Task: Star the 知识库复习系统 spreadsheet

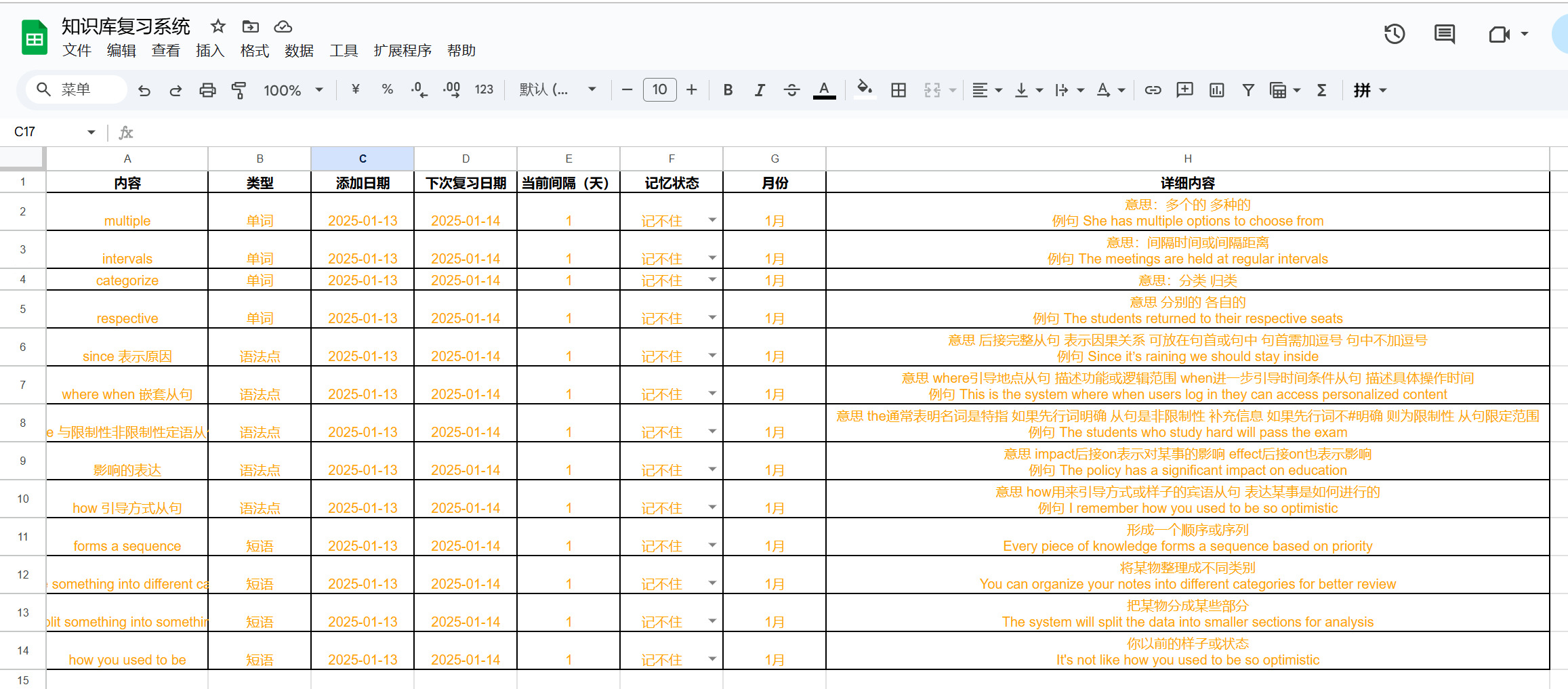Action: [218, 26]
